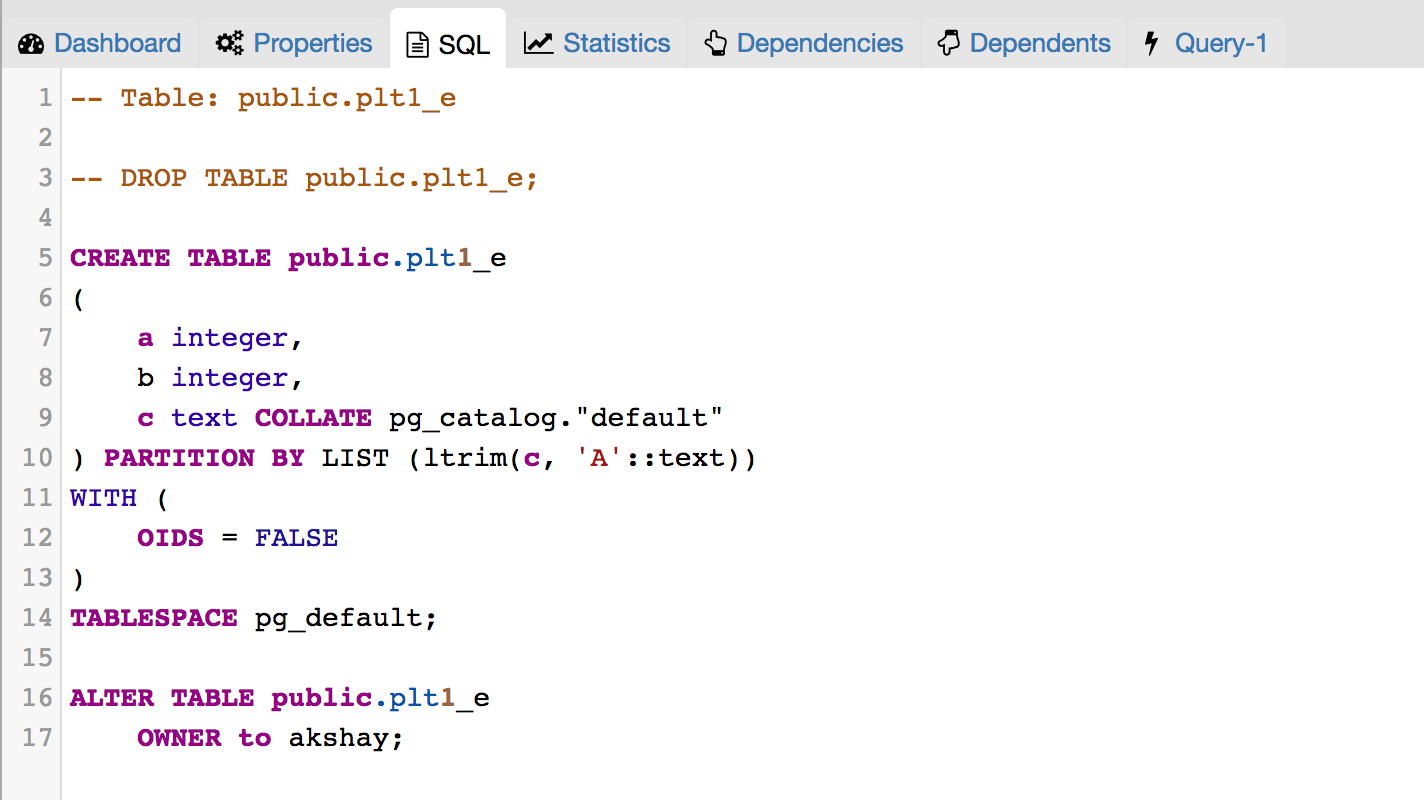
Task: Place cursor on the PARTITION keyword
Action: point(179,458)
